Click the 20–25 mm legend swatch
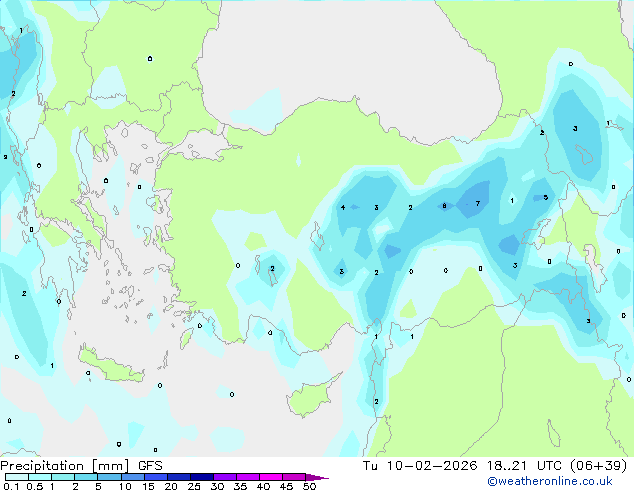This screenshot has width=634, height=490. pos(179,477)
